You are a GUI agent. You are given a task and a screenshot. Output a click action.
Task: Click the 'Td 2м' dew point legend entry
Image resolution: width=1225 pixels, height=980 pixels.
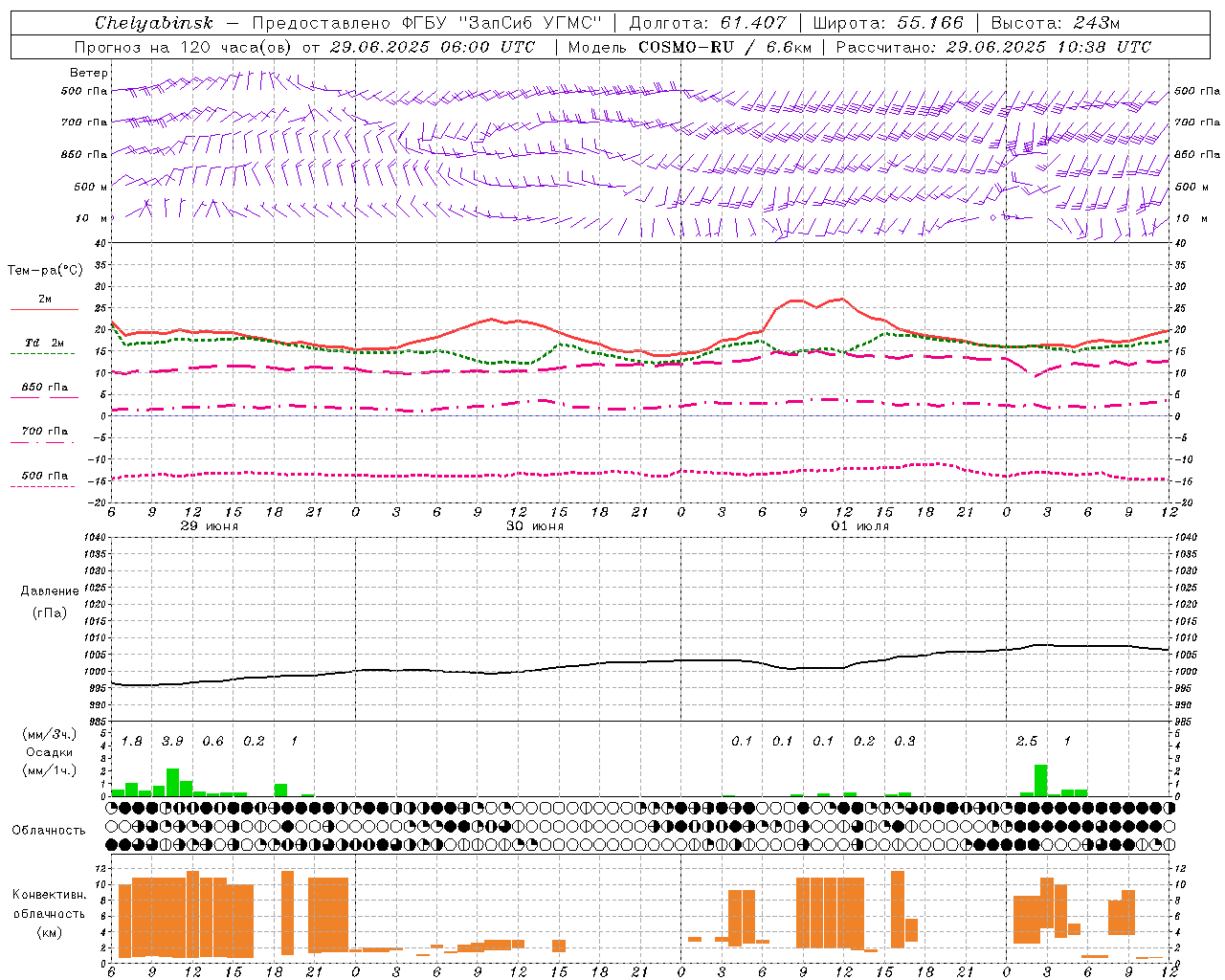45,343
